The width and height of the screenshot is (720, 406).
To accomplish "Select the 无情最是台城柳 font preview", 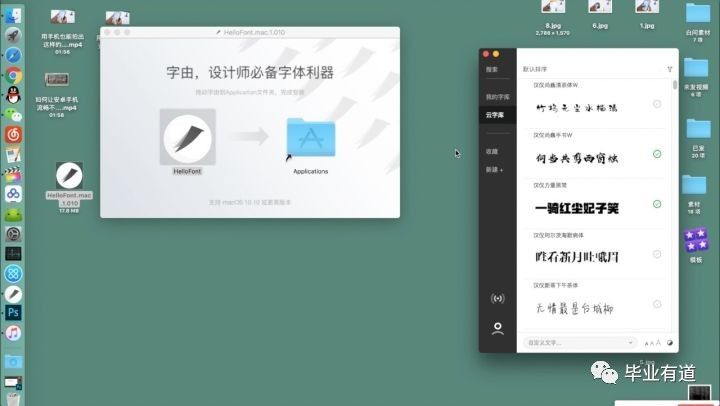I will coord(574,308).
